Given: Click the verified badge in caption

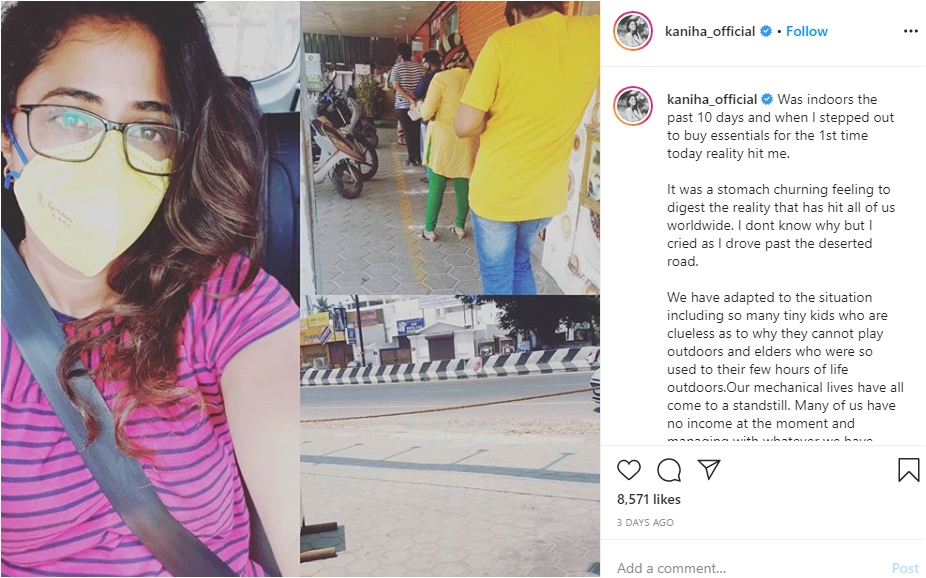Looking at the screenshot, I should (767, 99).
